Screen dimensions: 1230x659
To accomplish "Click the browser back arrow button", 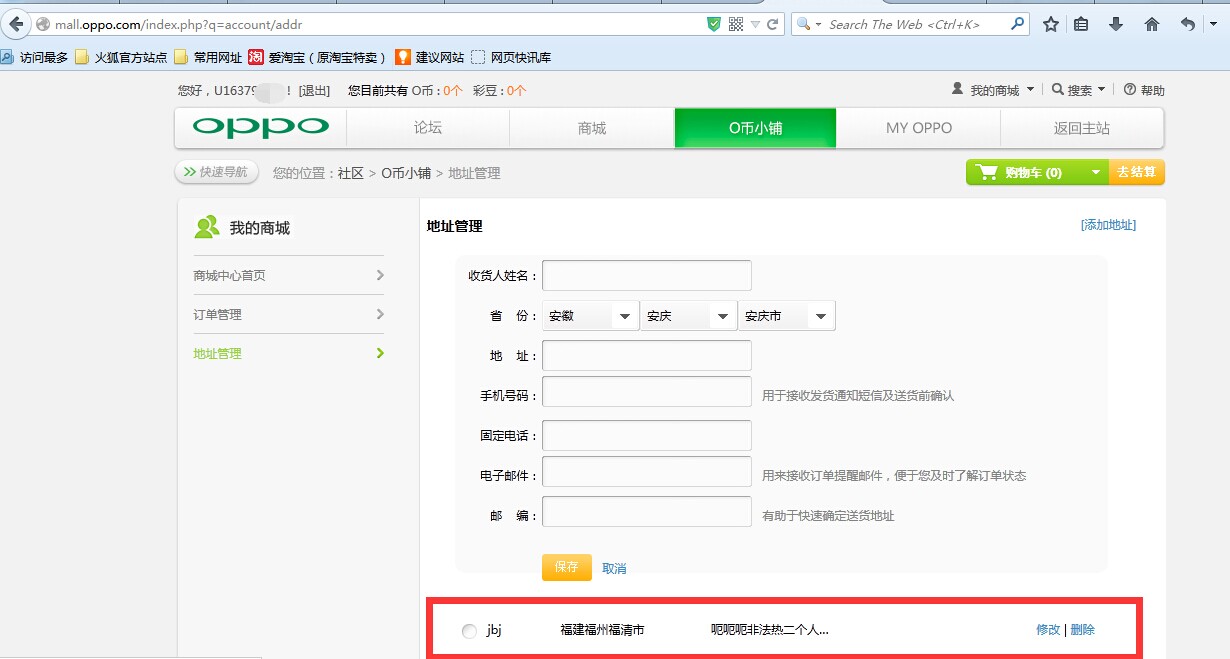I will [15, 24].
